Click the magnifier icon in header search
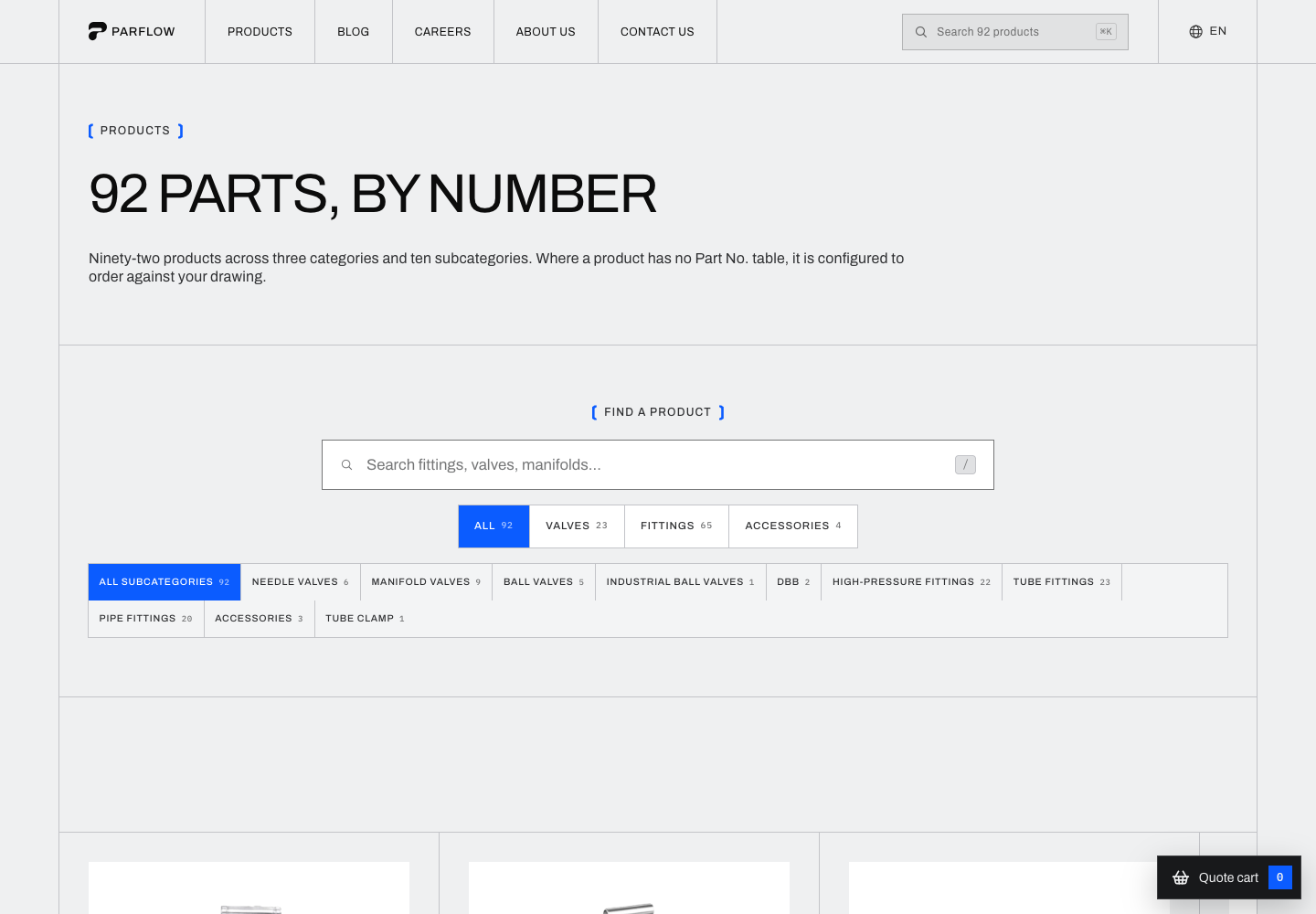The width and height of the screenshot is (1316, 914). [x=921, y=32]
